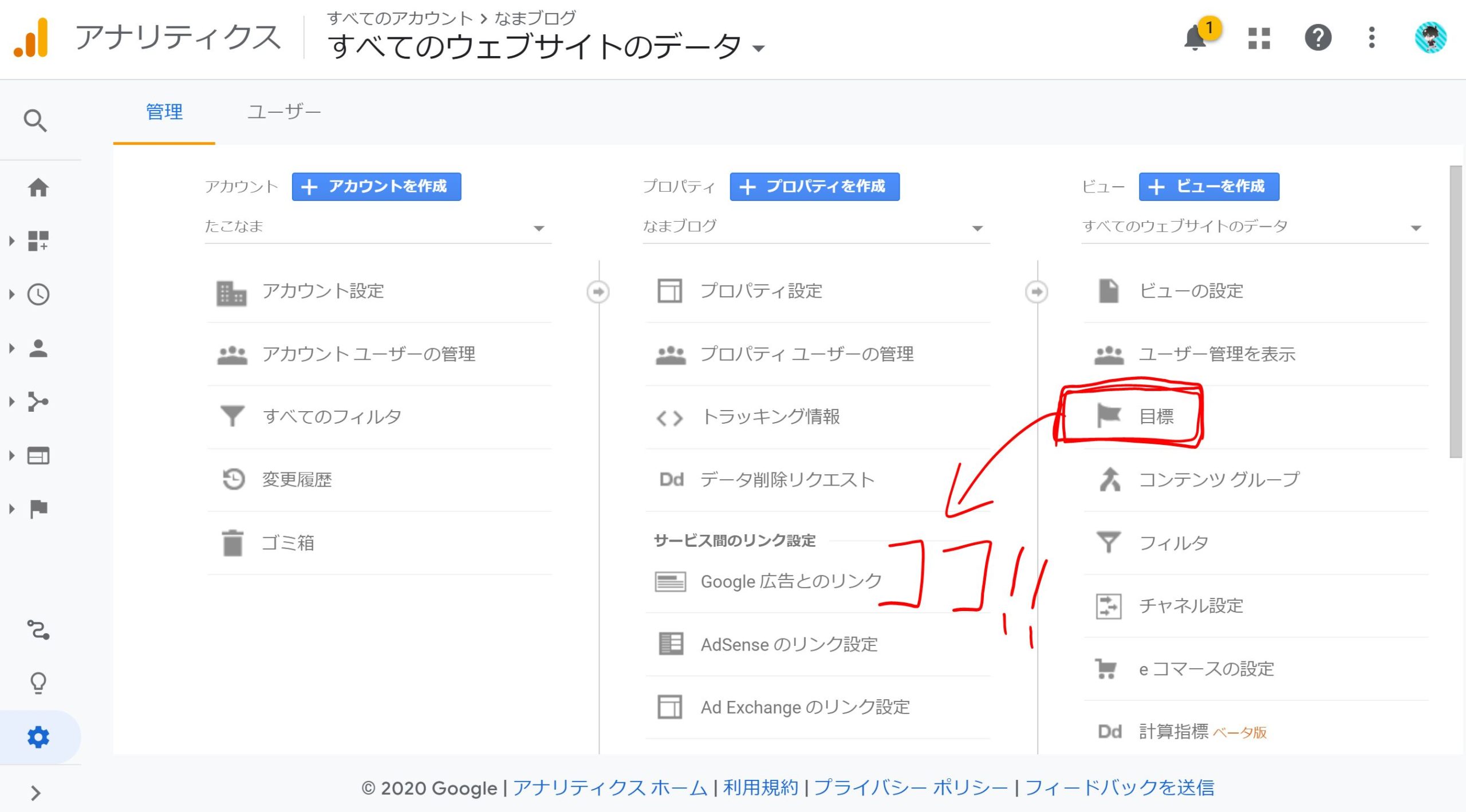Image resolution: width=1466 pixels, height=812 pixels.
Task: Expand the Acquisition section arrow in sidebar
Action: (x=11, y=401)
